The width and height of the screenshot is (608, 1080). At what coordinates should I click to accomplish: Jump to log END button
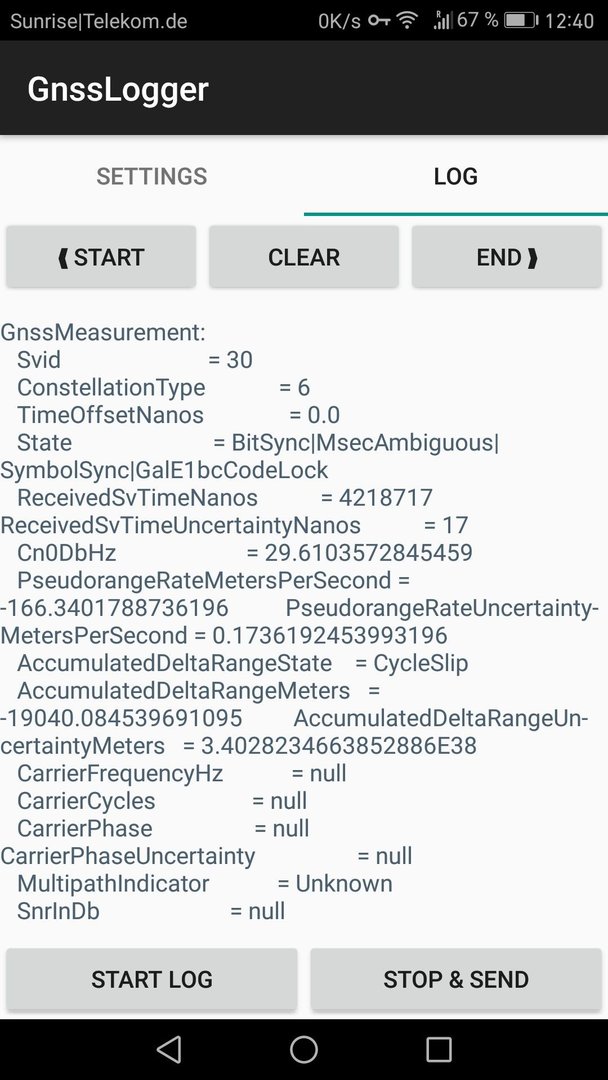tap(507, 256)
